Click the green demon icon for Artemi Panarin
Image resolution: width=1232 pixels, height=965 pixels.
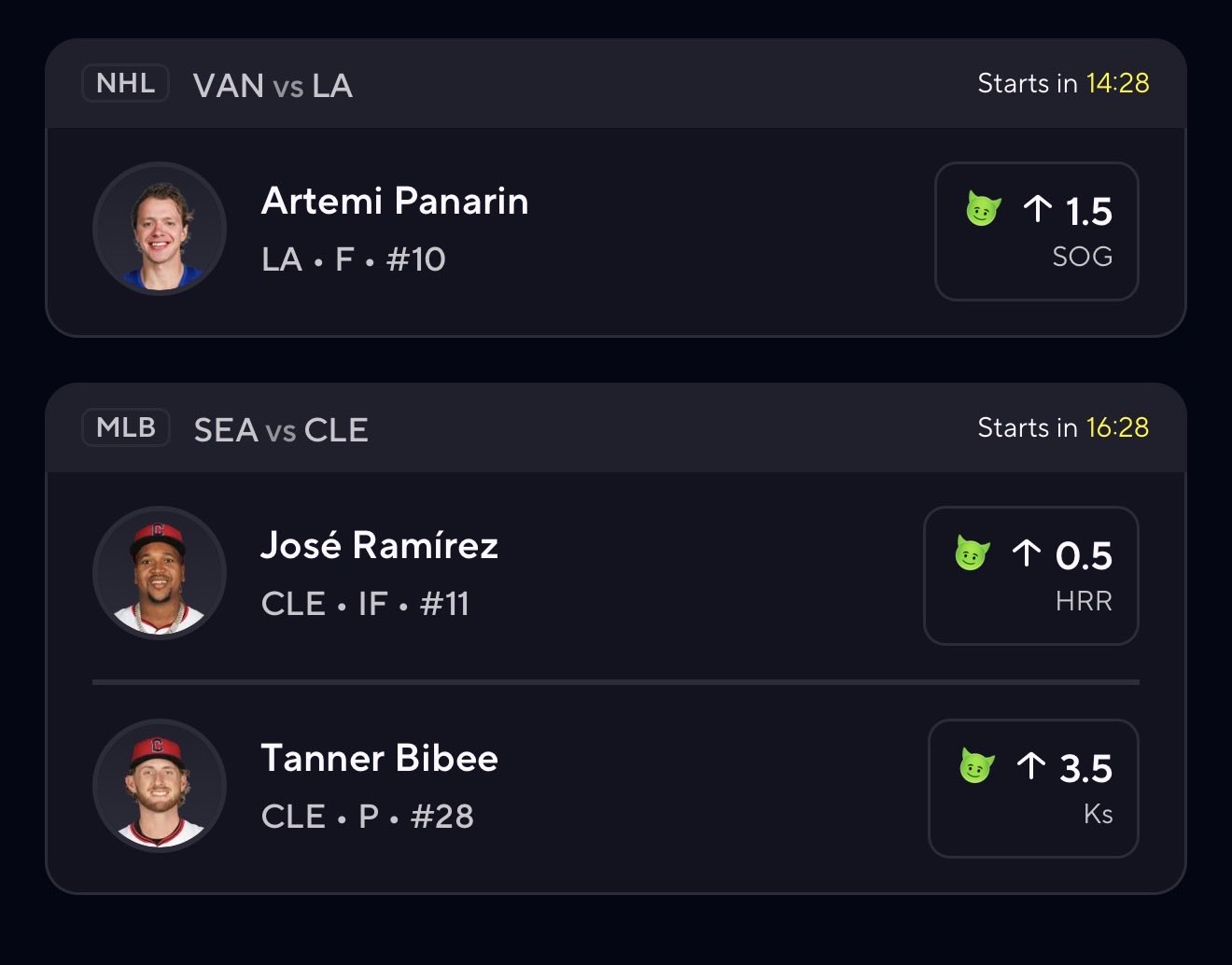[x=983, y=209]
